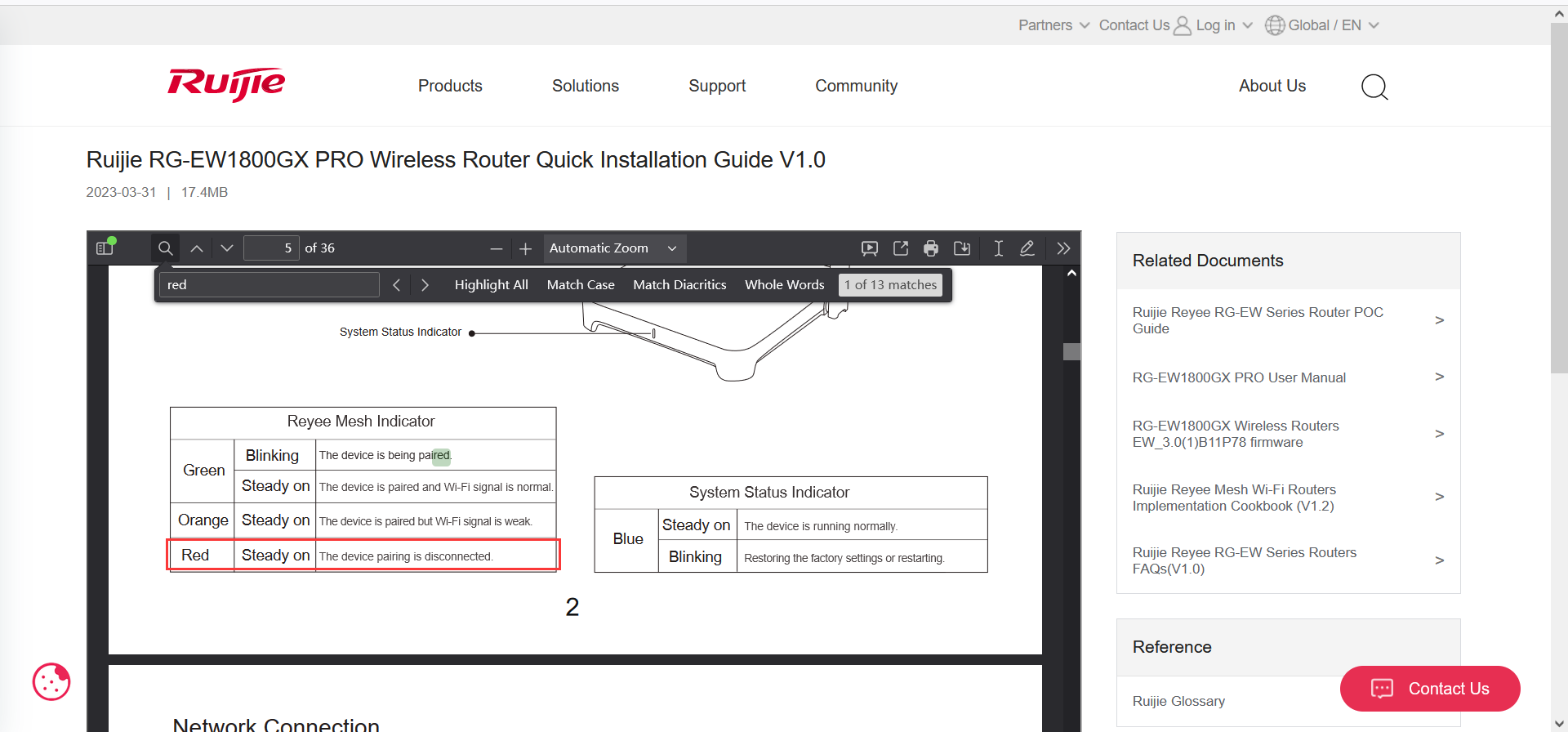Click 'The device is running normally.' text
Screen dimensions: 1568x732
(x=821, y=526)
